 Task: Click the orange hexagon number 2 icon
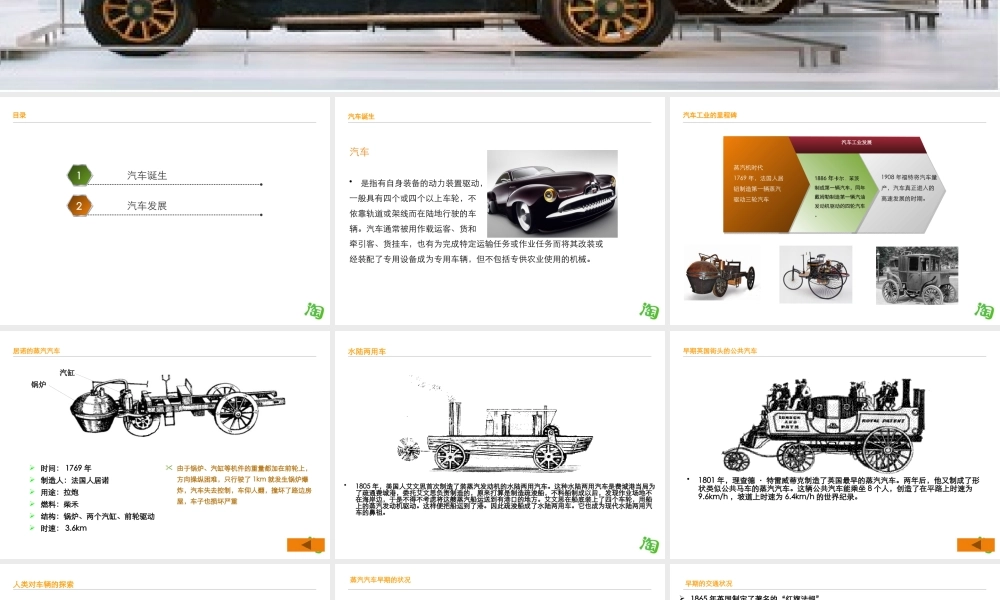click(x=79, y=205)
